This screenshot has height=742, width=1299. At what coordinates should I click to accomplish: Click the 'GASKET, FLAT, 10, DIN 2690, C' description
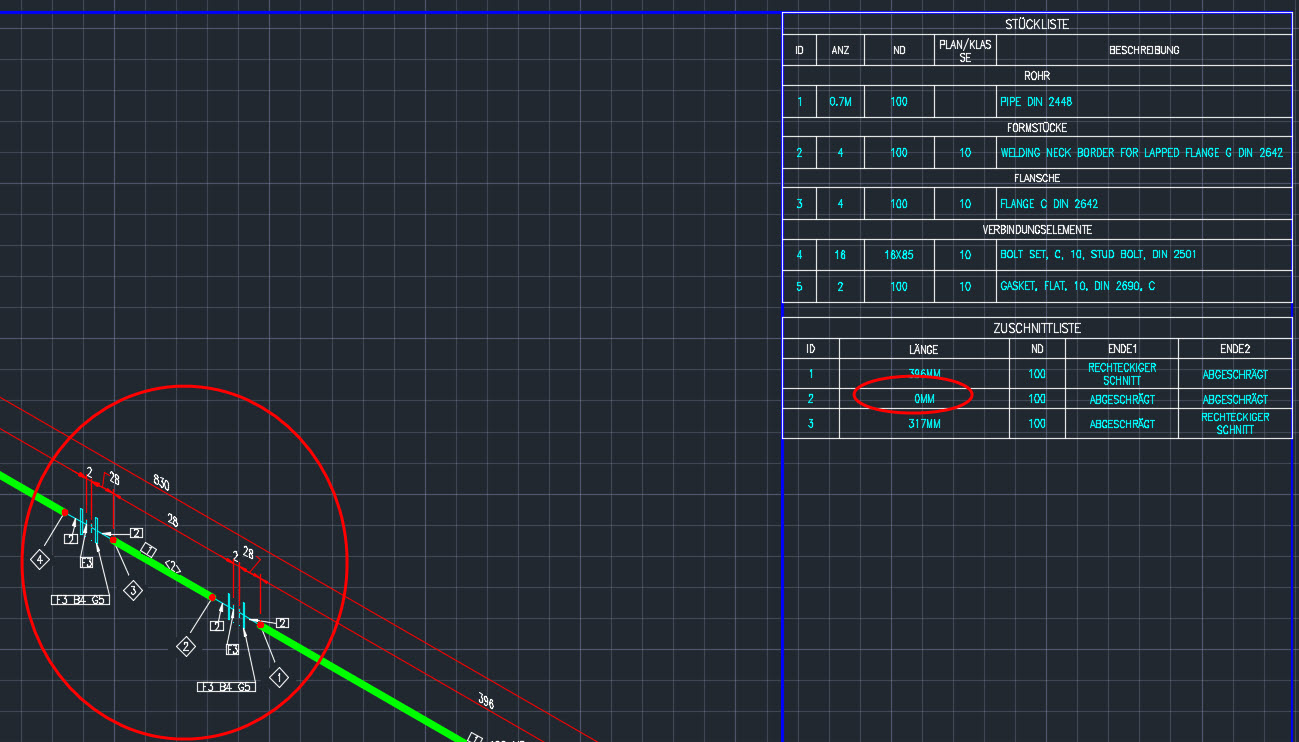click(x=1078, y=286)
